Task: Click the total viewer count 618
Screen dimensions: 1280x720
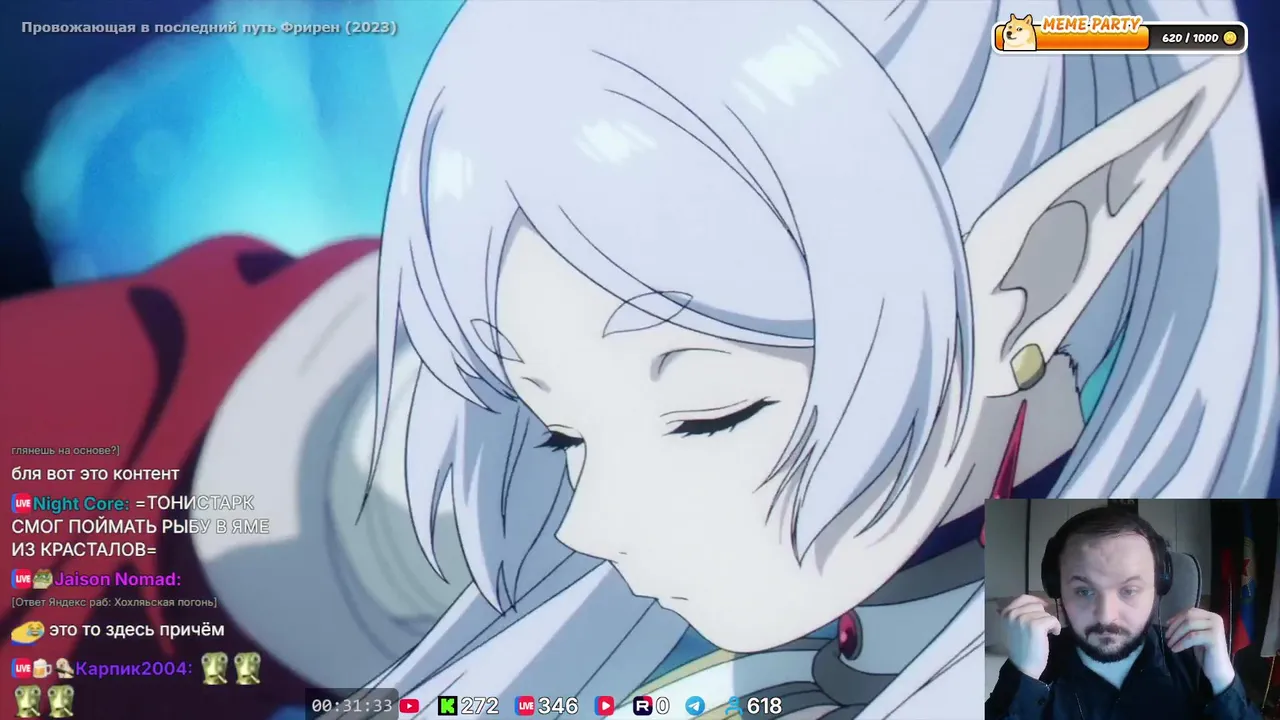Action: (x=764, y=706)
